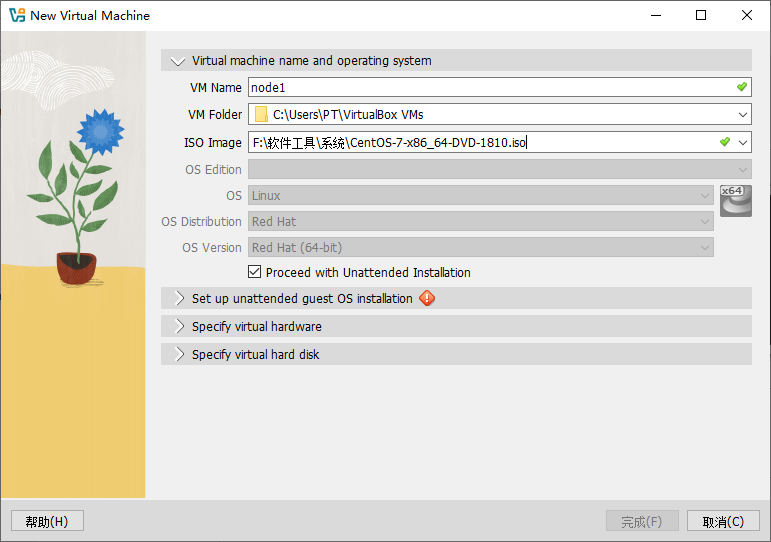The height and width of the screenshot is (542, 771).
Task: Click the OS Version label
Action: click(x=212, y=248)
